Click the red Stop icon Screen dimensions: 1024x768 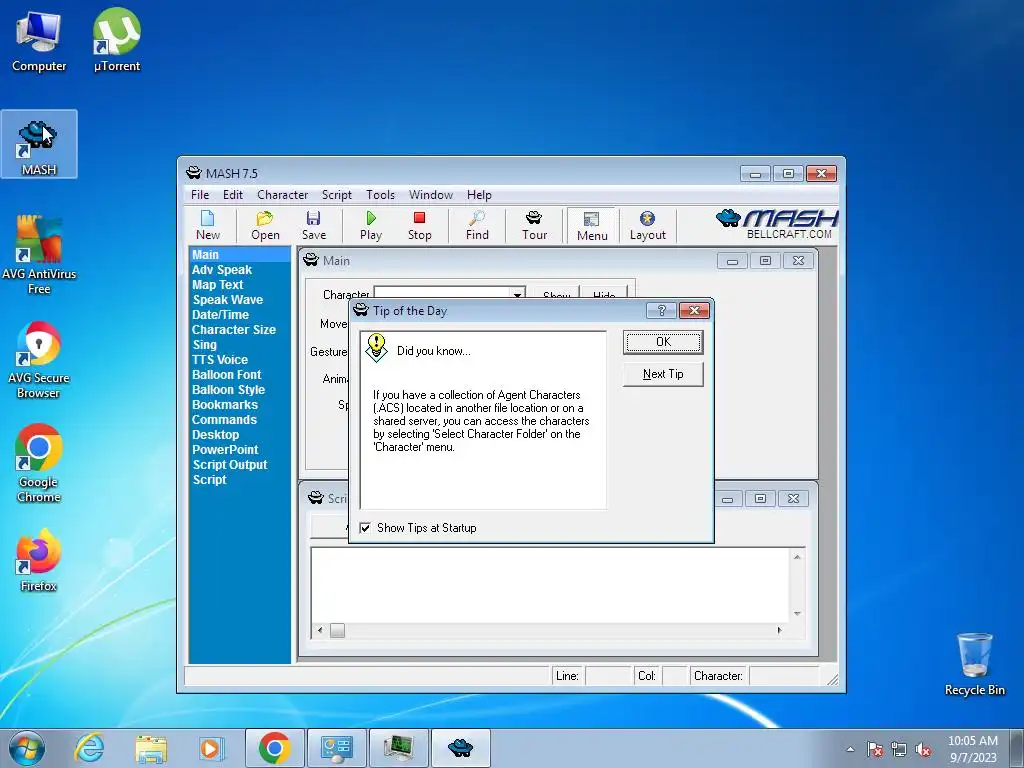coord(419,225)
